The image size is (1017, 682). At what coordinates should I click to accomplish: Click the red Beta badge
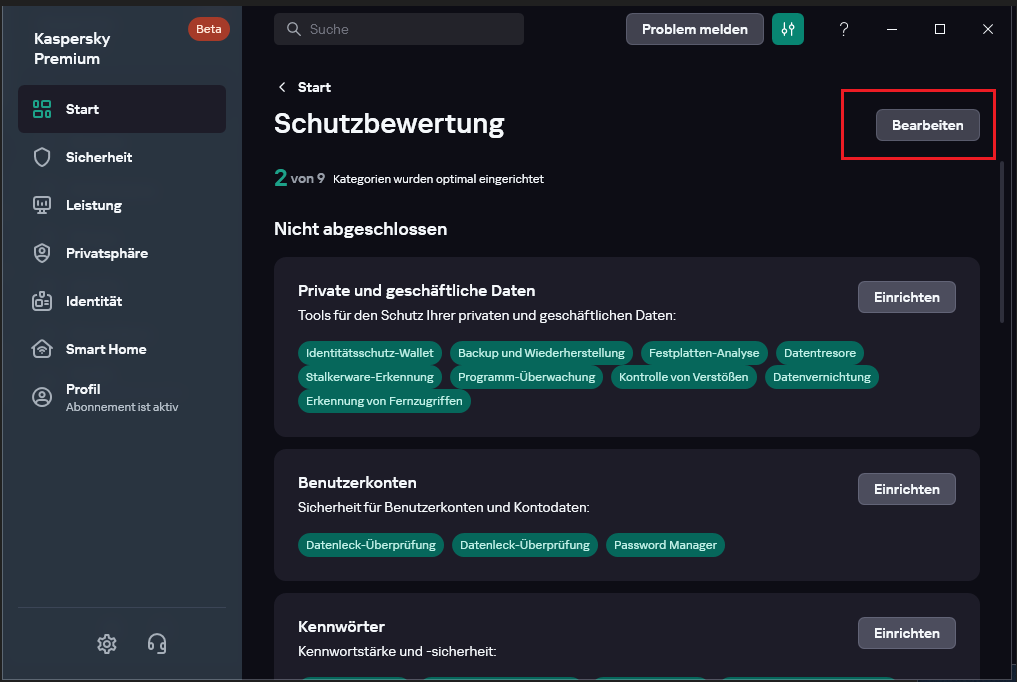click(209, 29)
